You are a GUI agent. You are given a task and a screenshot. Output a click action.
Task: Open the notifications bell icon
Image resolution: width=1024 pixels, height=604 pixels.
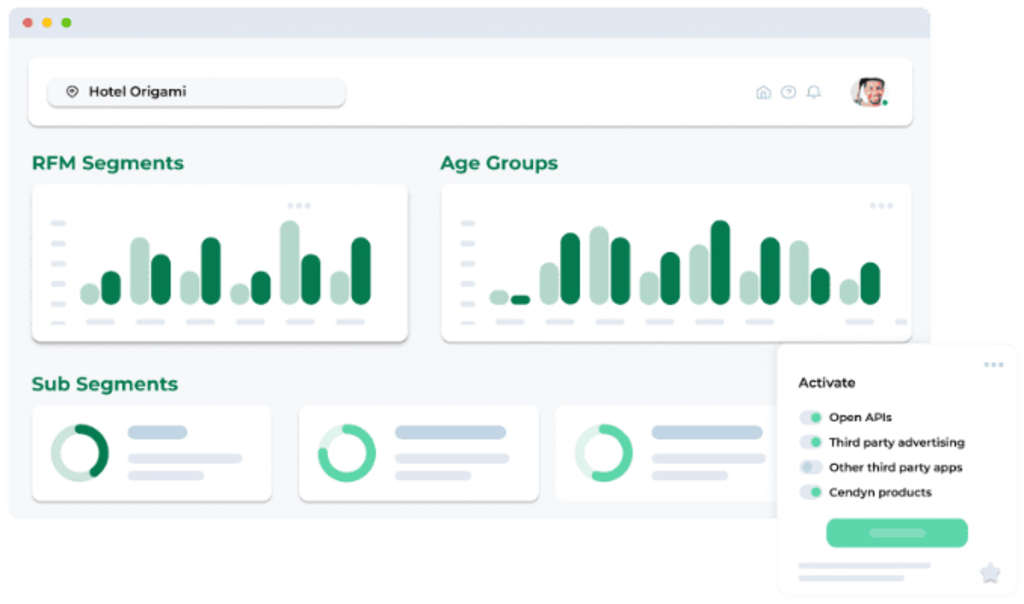[x=814, y=92]
